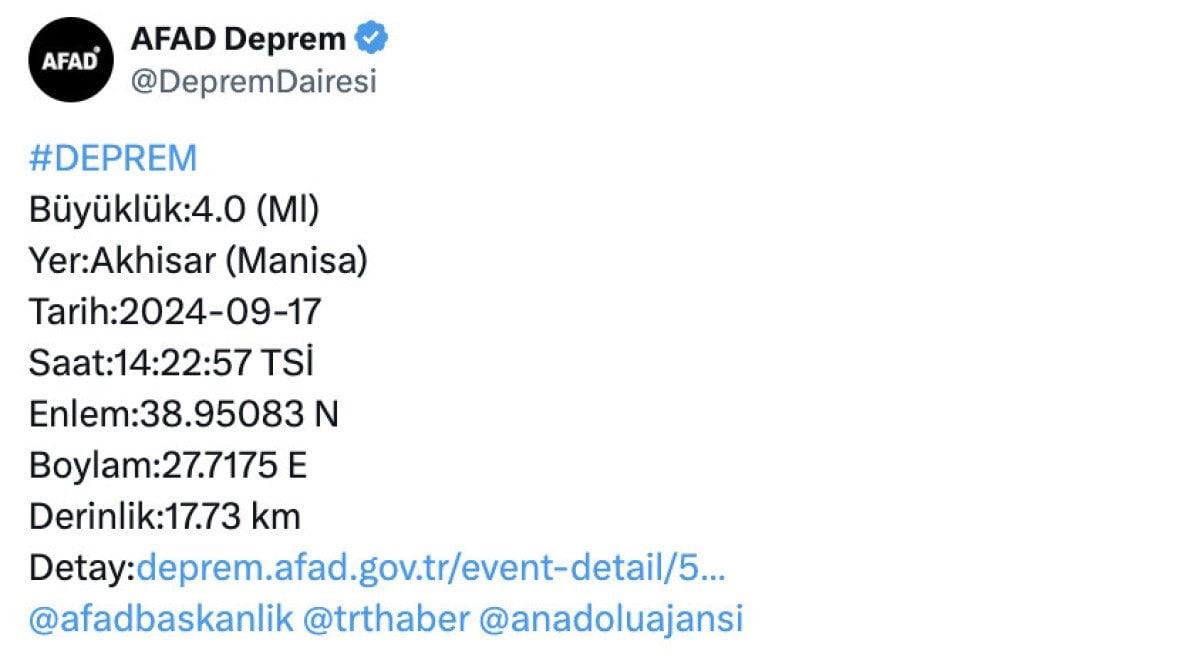Click the Detay: label text
This screenshot has height=671, width=1200.
pyautogui.click(x=82, y=567)
